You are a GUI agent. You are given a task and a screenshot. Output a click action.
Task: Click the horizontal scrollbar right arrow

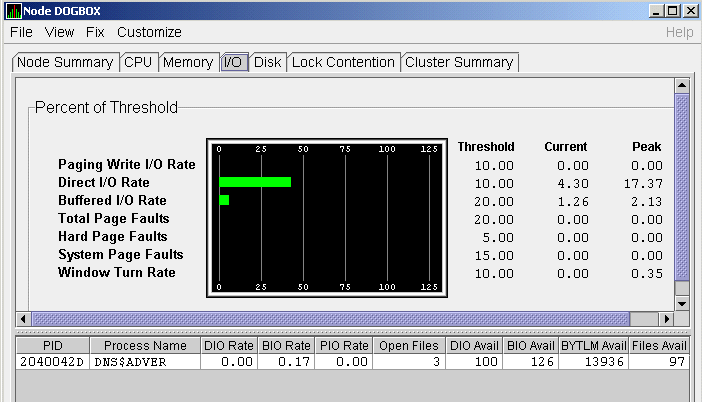coord(667,319)
